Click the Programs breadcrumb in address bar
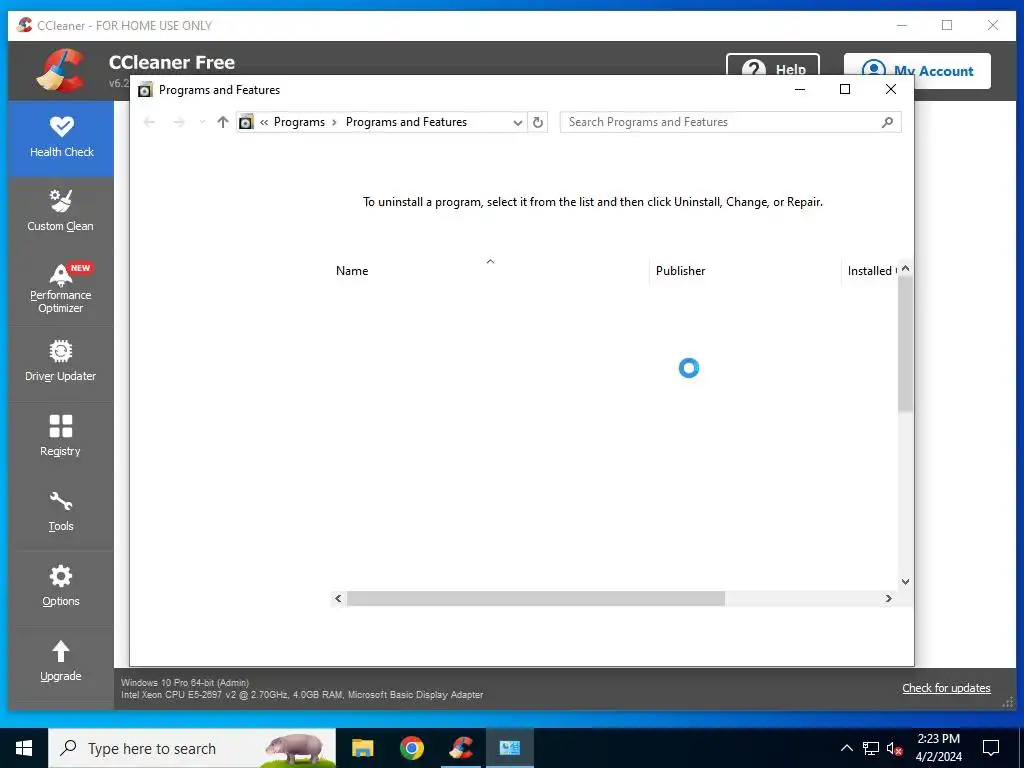The height and width of the screenshot is (768, 1024). pos(299,122)
